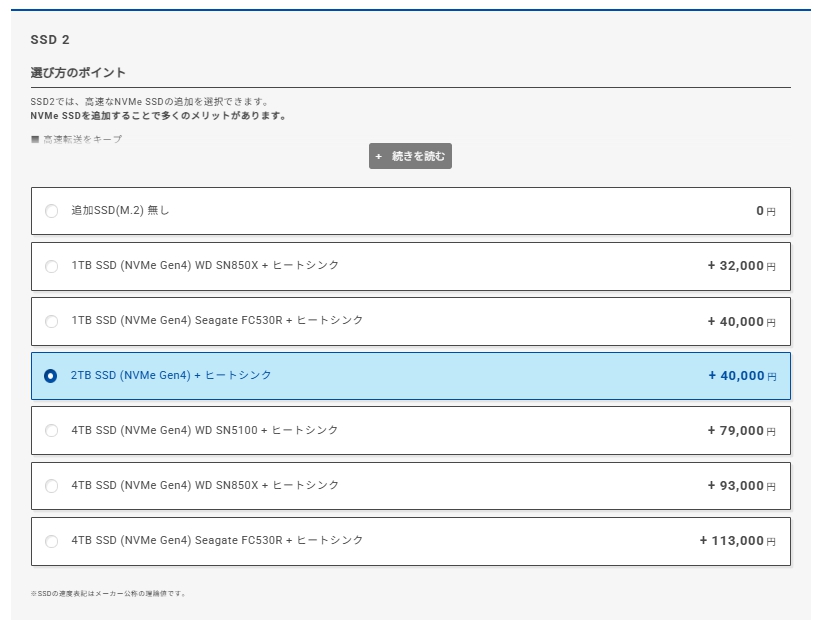The image size is (819, 629).
Task: Click the + 113,000円 price label
Action: pyautogui.click(x=737, y=541)
